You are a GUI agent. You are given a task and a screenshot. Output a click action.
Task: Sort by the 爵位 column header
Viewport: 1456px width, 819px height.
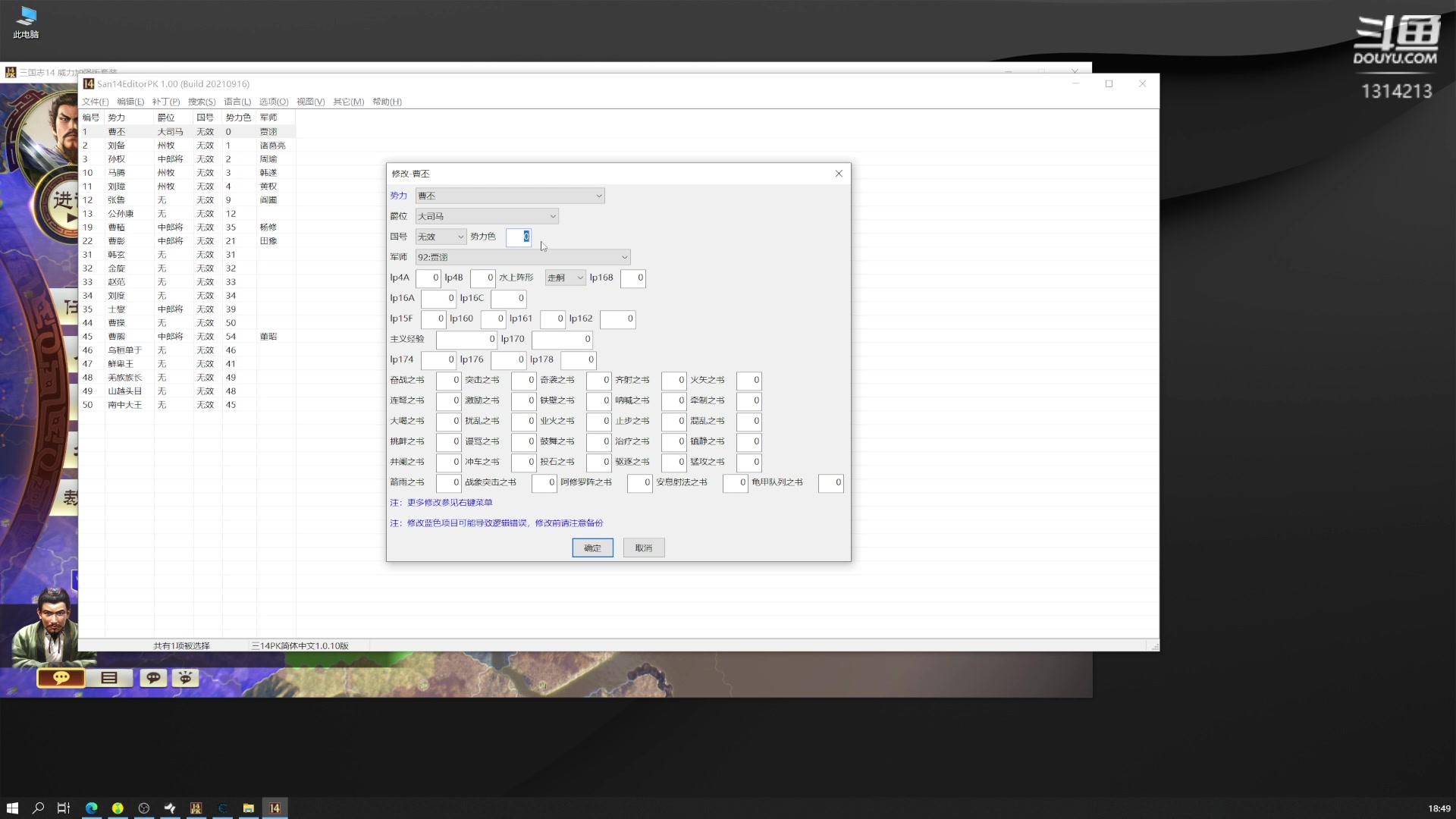coord(174,118)
